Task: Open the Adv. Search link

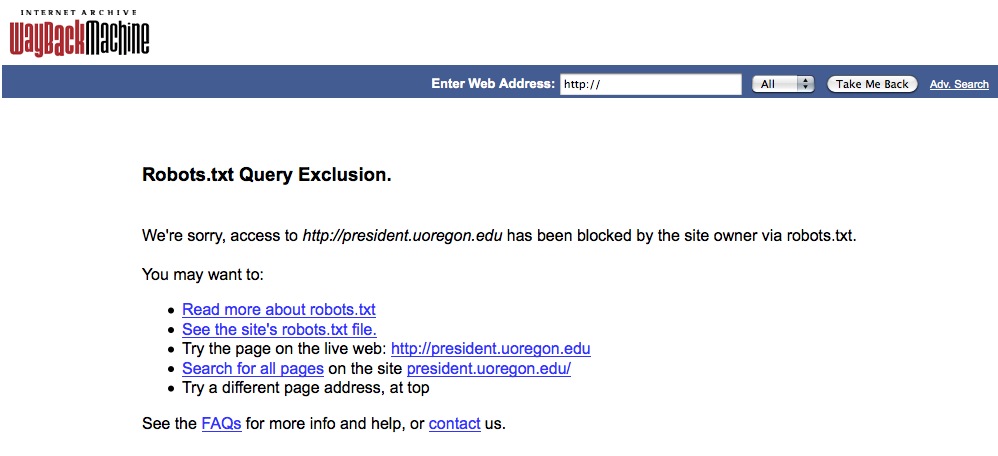Action: (x=959, y=84)
